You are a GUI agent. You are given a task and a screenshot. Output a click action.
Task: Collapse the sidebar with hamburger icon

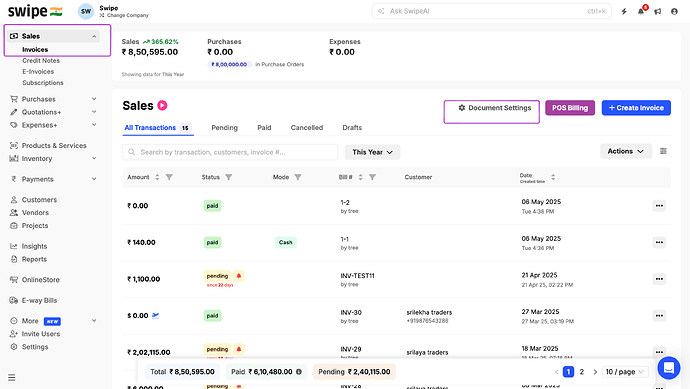[12, 378]
